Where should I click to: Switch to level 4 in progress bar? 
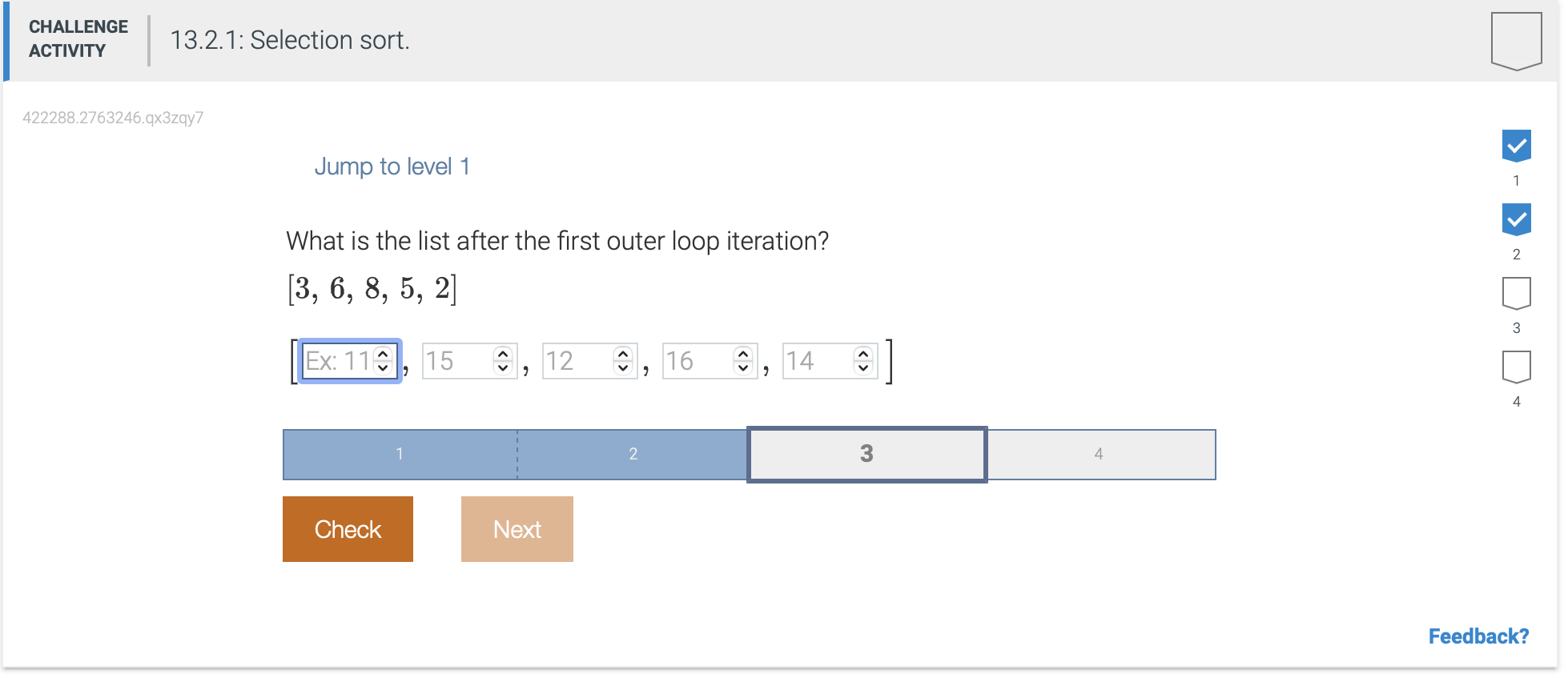point(1100,454)
